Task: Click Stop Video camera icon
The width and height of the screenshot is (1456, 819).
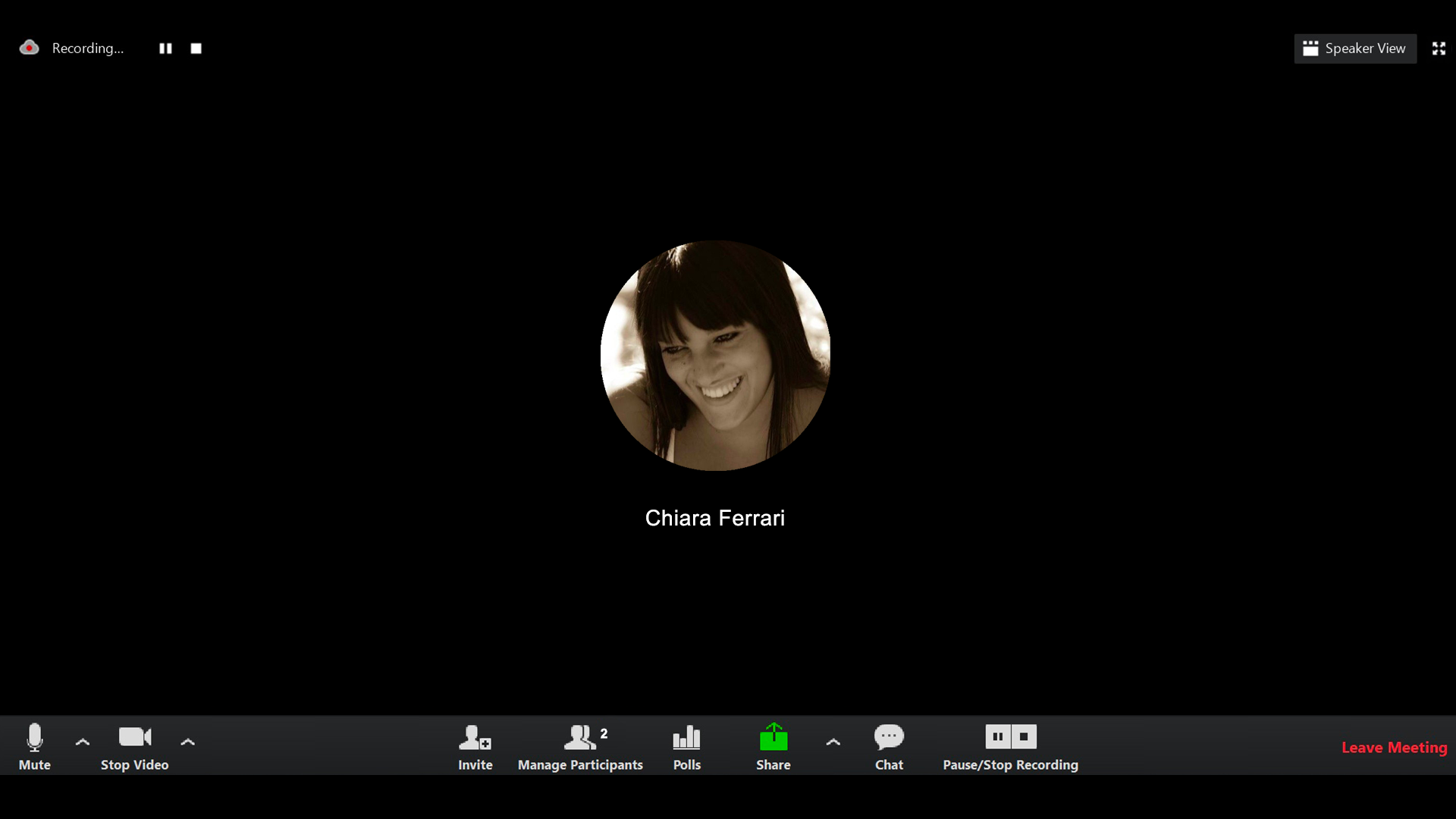Action: tap(135, 737)
